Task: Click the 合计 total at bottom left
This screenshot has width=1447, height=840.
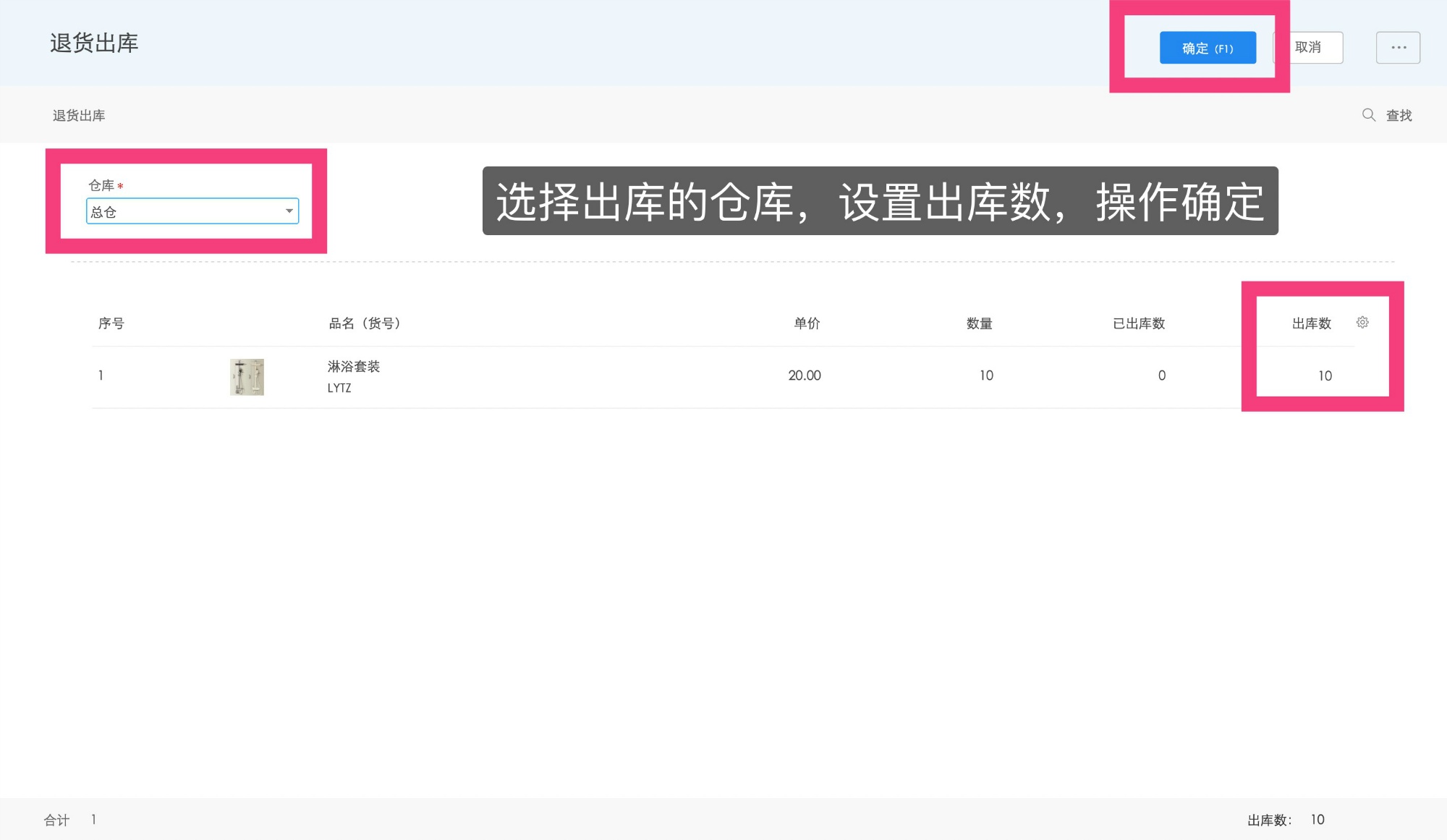Action: (x=57, y=819)
